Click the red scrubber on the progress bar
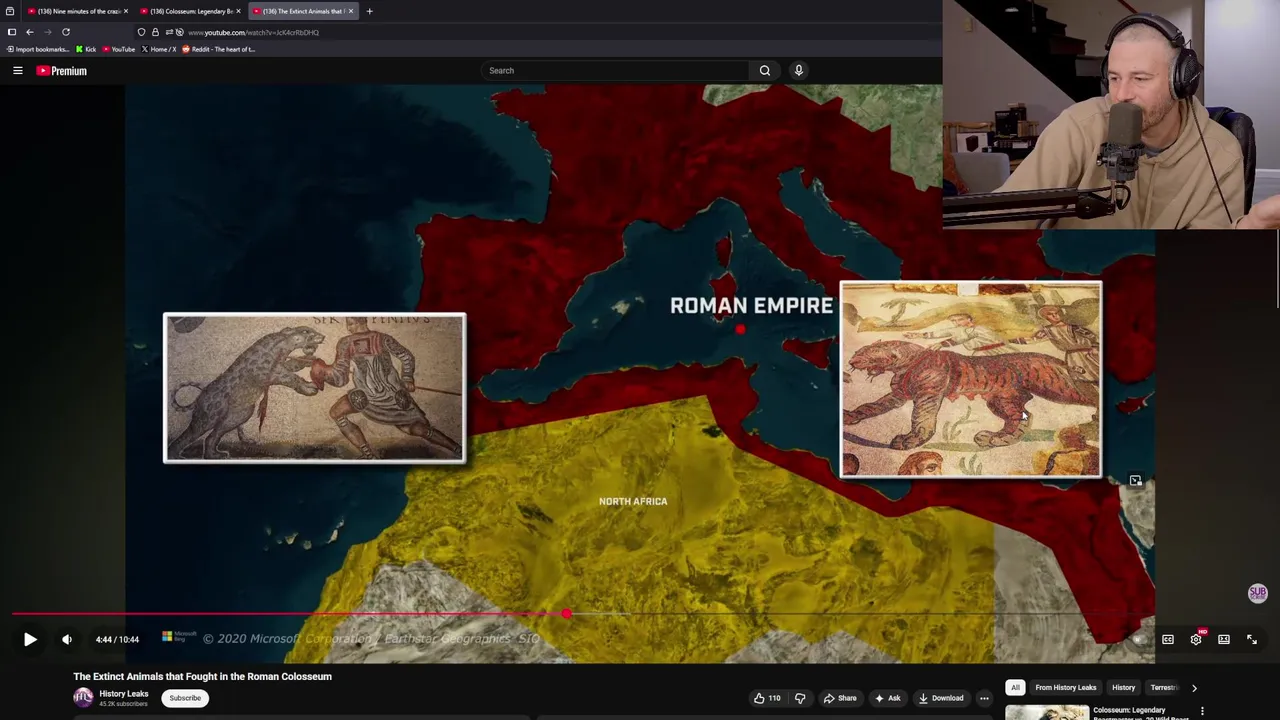 566,614
